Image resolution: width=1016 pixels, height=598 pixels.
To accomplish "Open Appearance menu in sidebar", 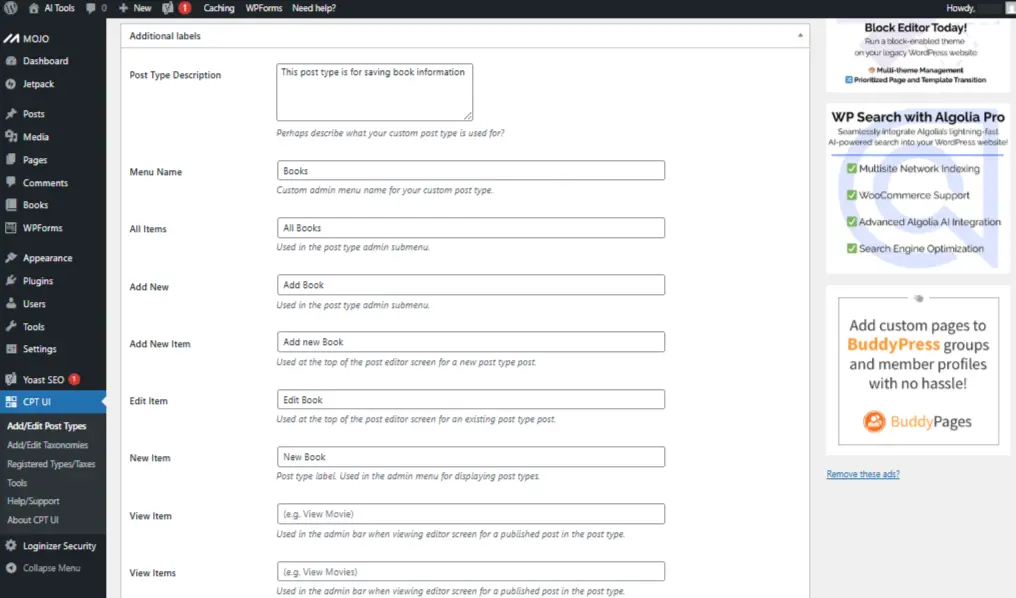I will [x=47, y=258].
